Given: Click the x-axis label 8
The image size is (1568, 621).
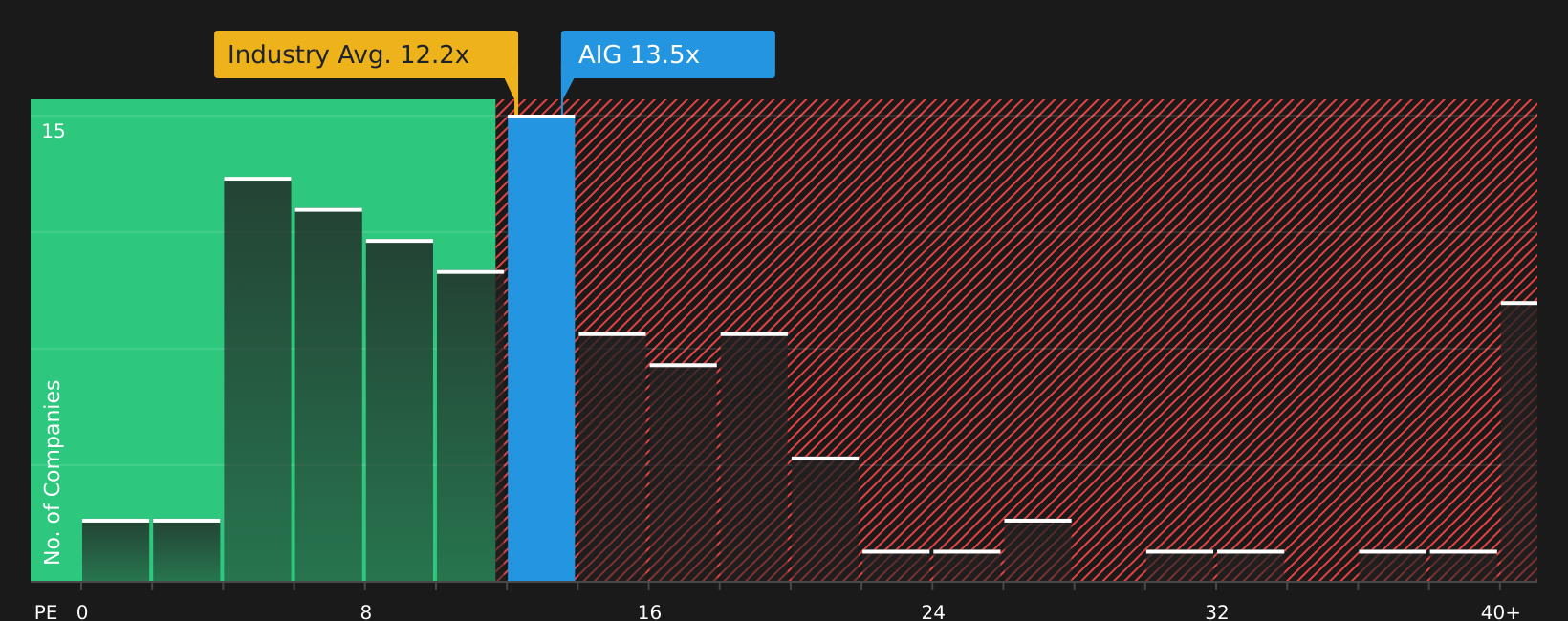Looking at the screenshot, I should point(366,612).
